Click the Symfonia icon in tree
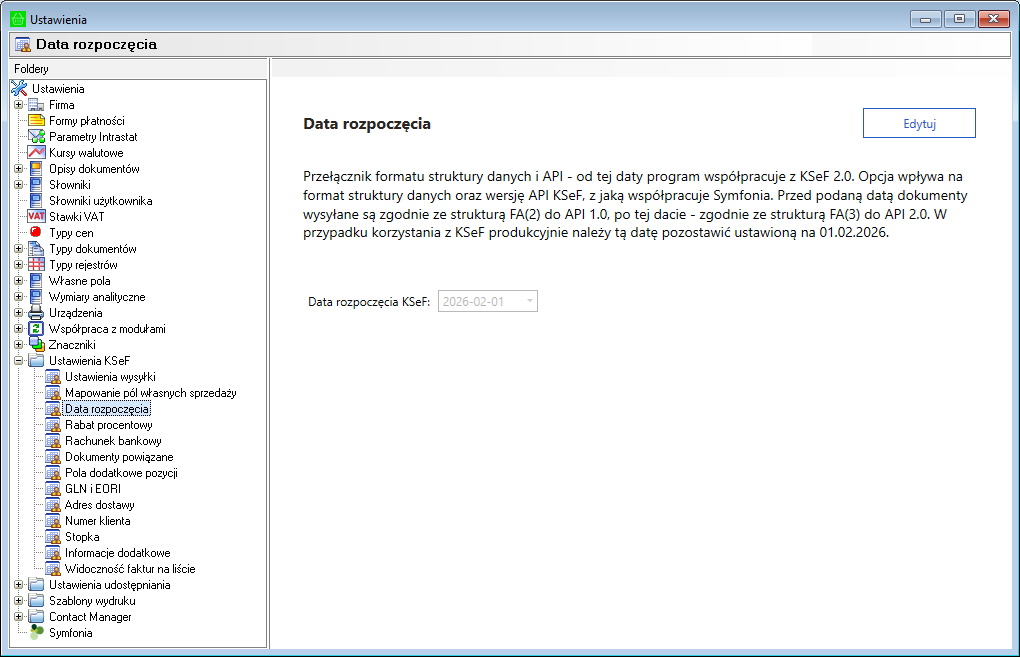This screenshot has height=657, width=1020. click(x=36, y=633)
